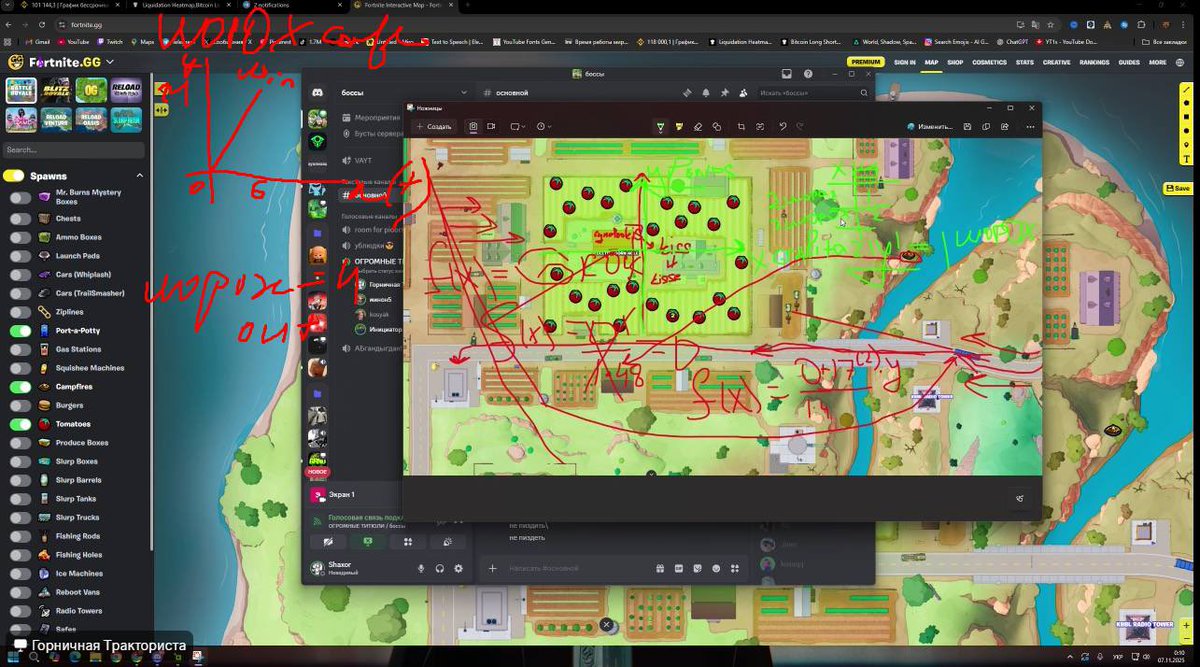This screenshot has height=667, width=1200.
Task: Click the SIGN IN link on Fortnite.GG
Action: (x=904, y=62)
